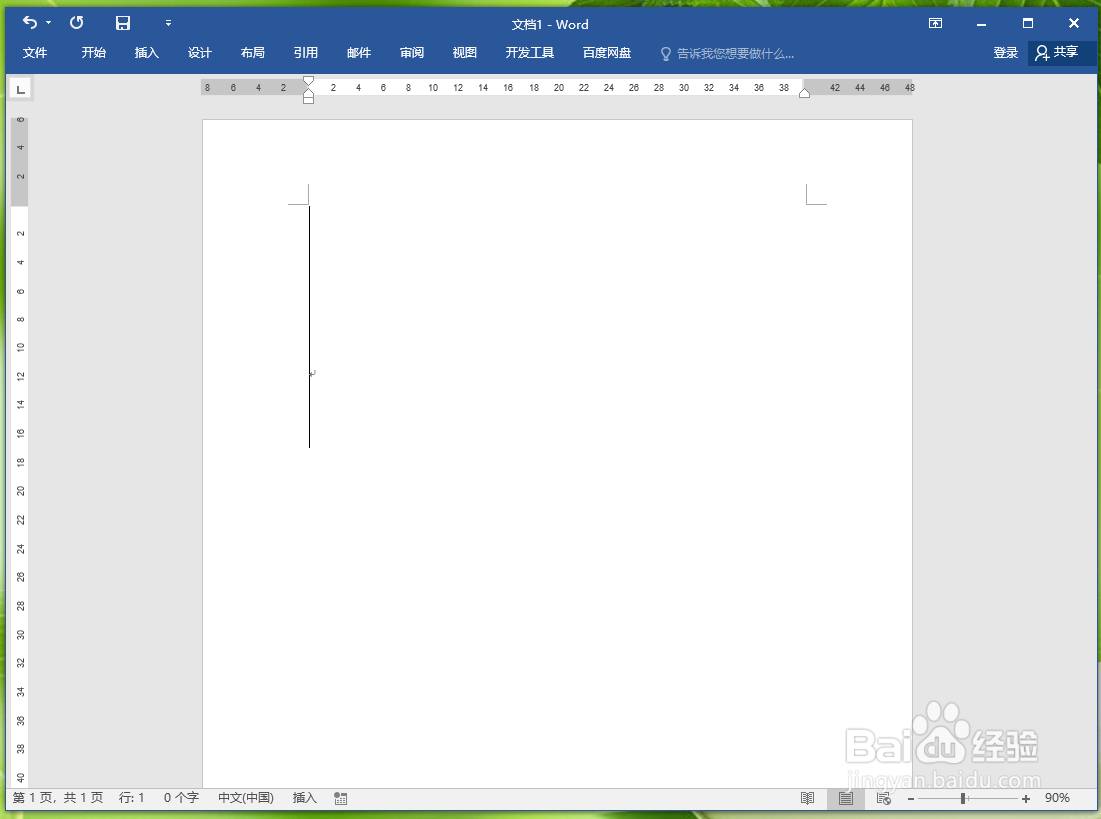The image size is (1101, 819).
Task: Click on the vertical ruler
Action: point(20,450)
